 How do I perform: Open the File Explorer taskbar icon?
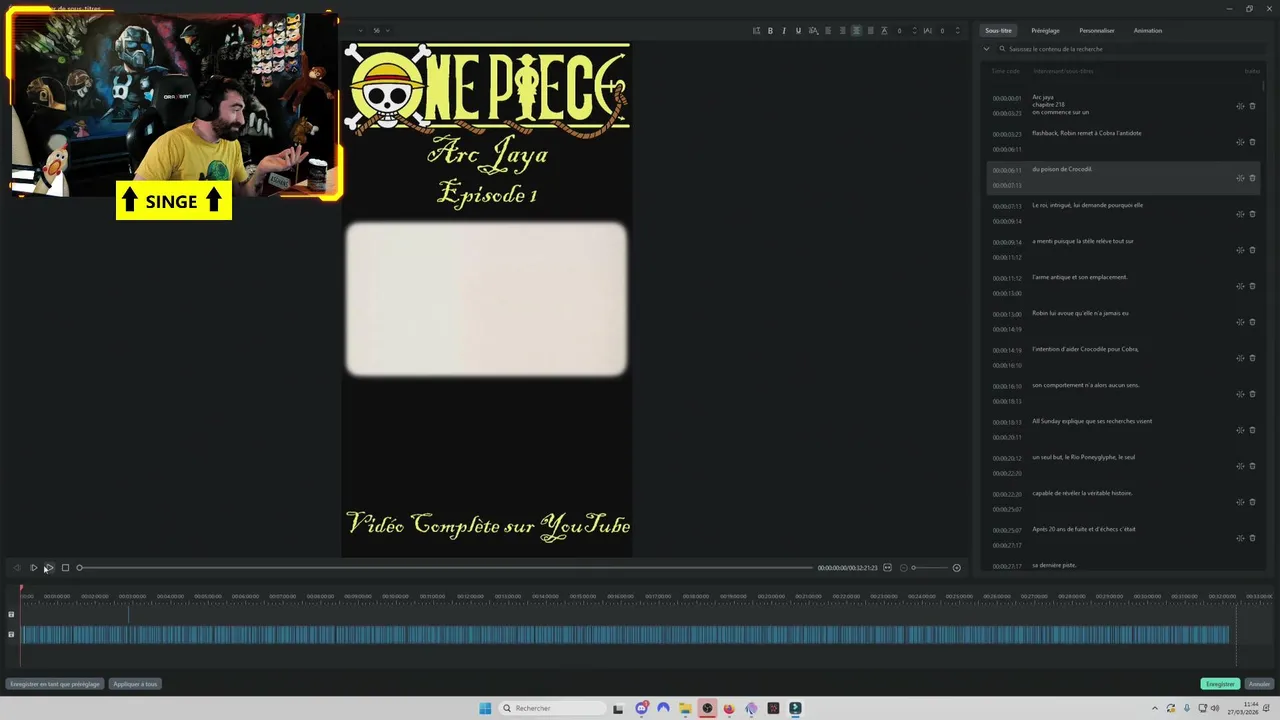(x=685, y=708)
